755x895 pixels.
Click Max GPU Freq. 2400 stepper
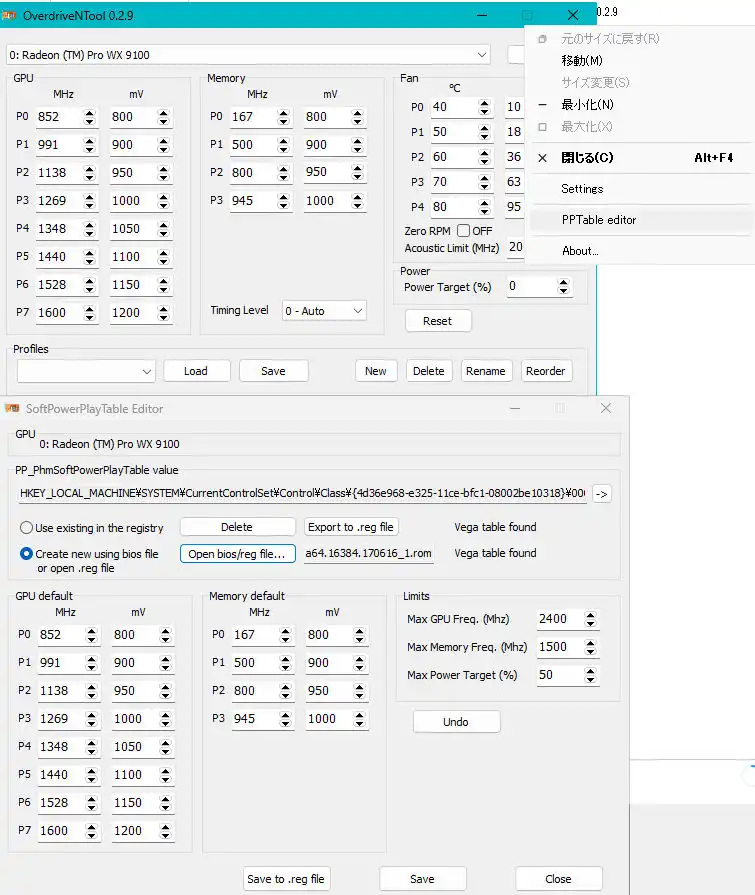(591, 619)
